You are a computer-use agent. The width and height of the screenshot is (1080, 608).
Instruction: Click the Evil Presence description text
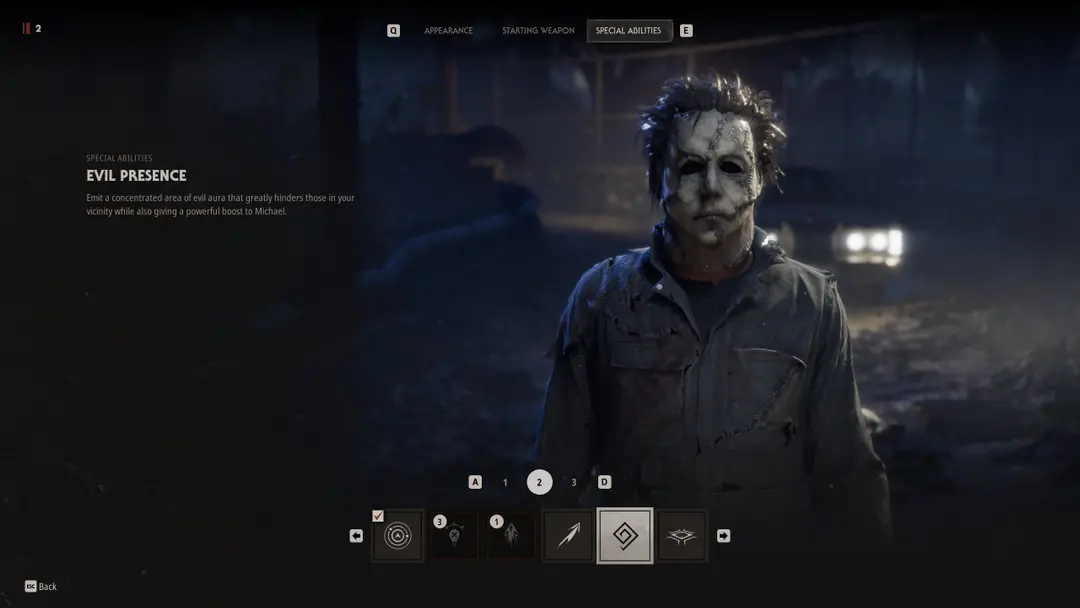220,205
